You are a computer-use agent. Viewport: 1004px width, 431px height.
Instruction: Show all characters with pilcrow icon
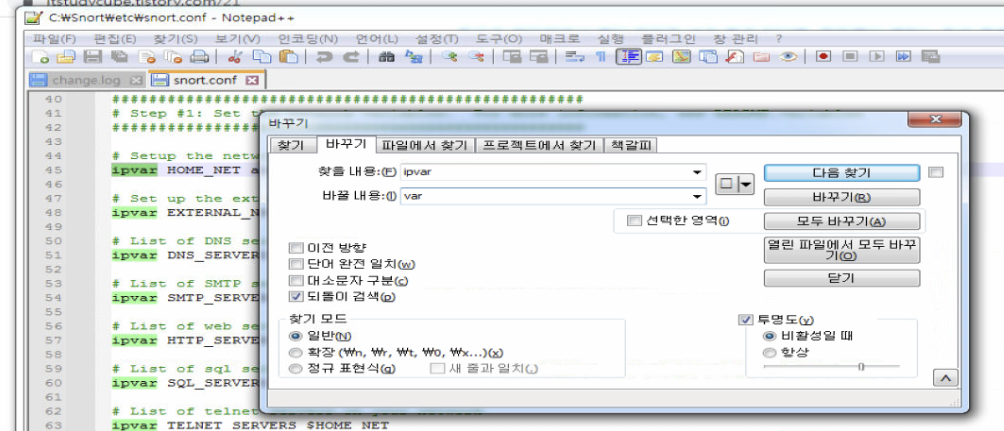601,57
